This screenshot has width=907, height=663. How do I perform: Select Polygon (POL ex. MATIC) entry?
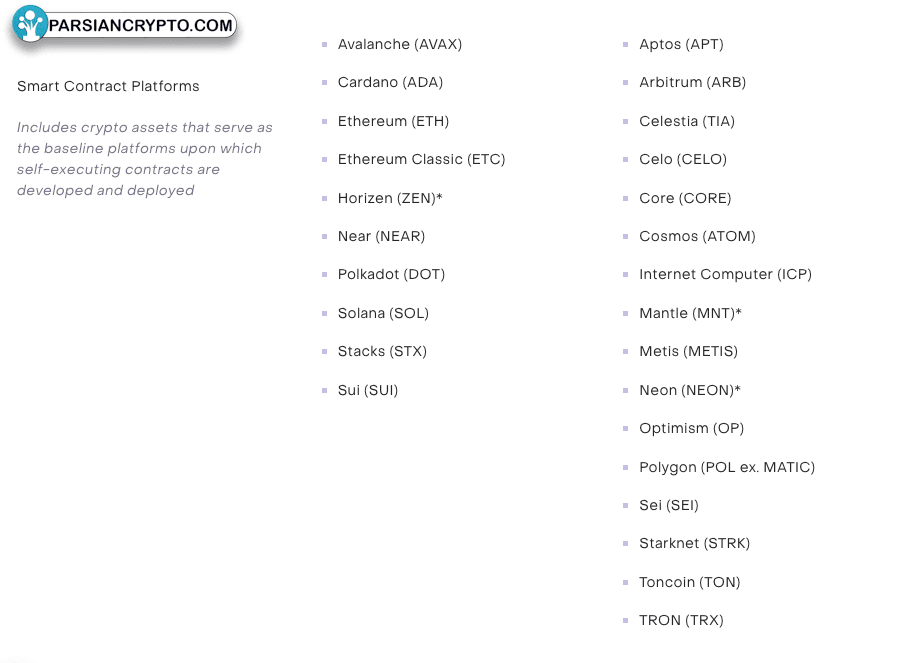pos(727,467)
